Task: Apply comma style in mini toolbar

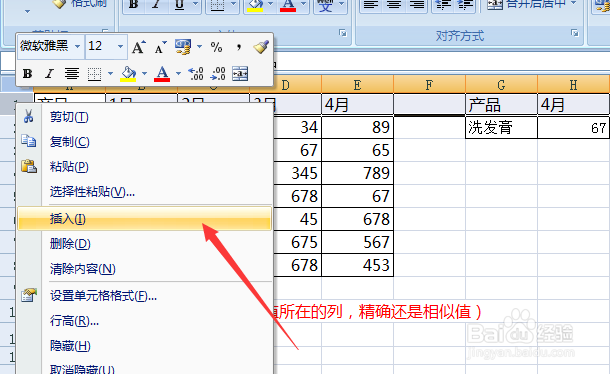Action: coord(239,47)
